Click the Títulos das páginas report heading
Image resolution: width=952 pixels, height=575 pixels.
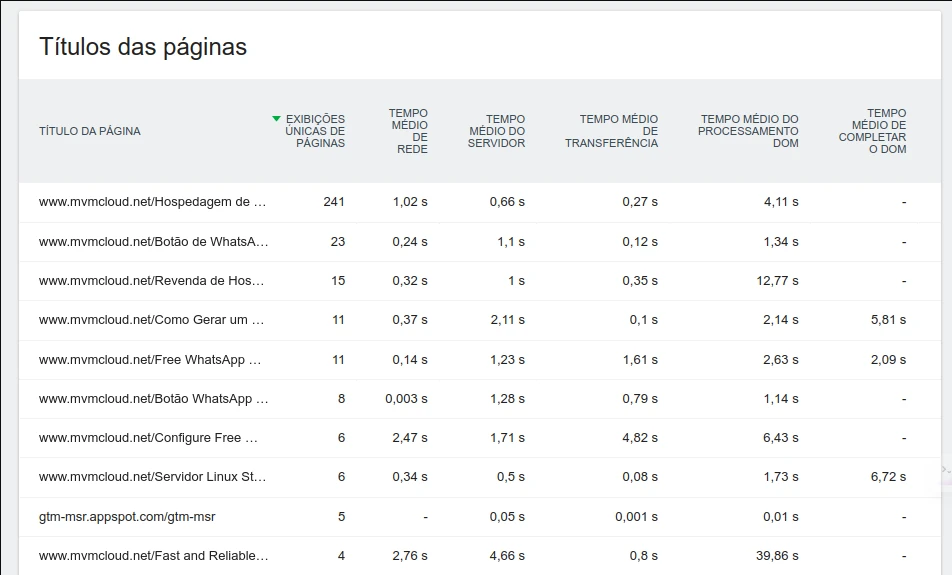(x=143, y=47)
